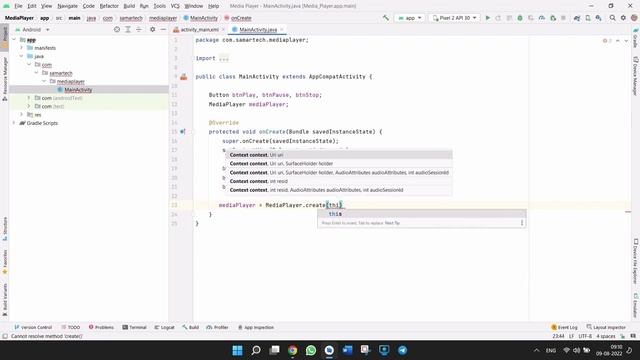
Task: Click the Apply Changes and Restart Activity icon
Action: coord(498,18)
